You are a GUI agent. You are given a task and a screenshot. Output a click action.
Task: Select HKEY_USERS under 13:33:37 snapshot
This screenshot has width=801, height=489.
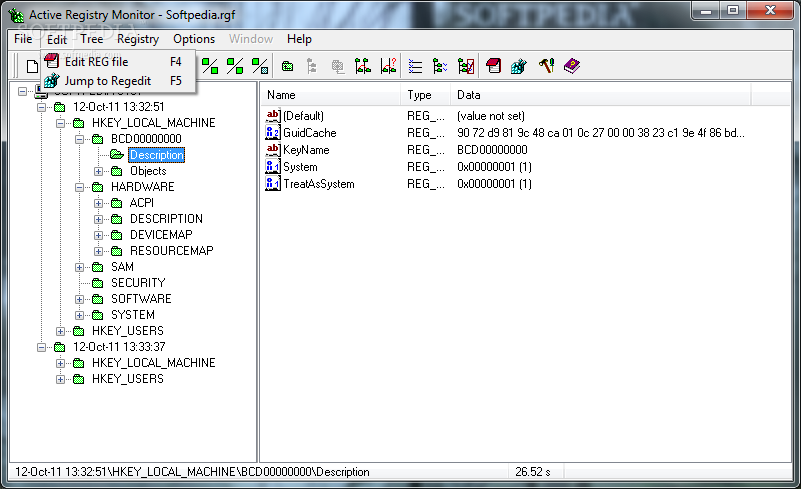point(128,379)
